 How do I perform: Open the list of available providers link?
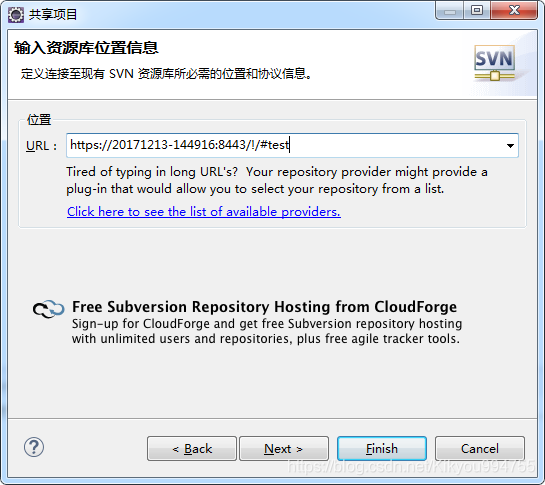(x=204, y=212)
